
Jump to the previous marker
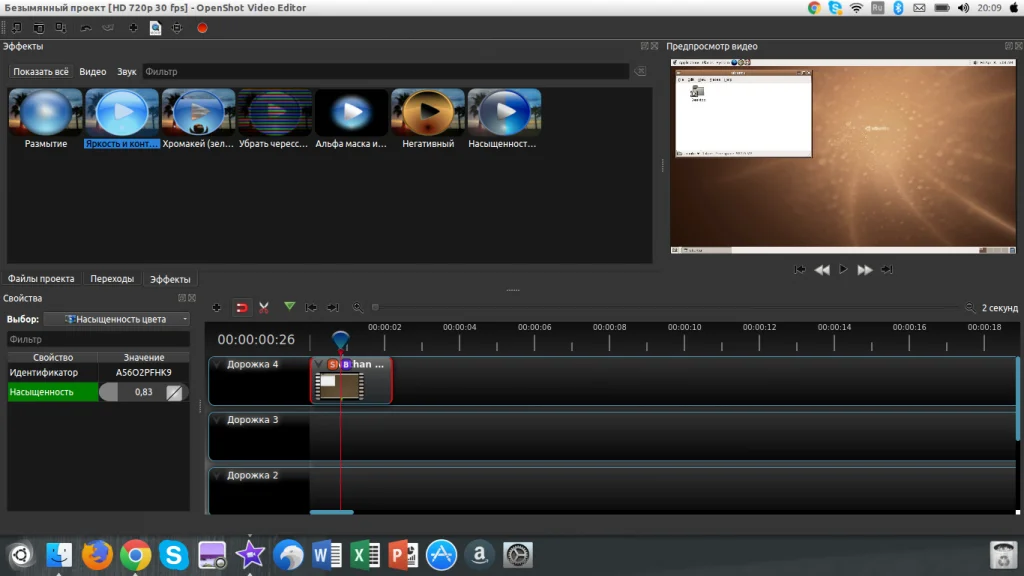point(311,308)
